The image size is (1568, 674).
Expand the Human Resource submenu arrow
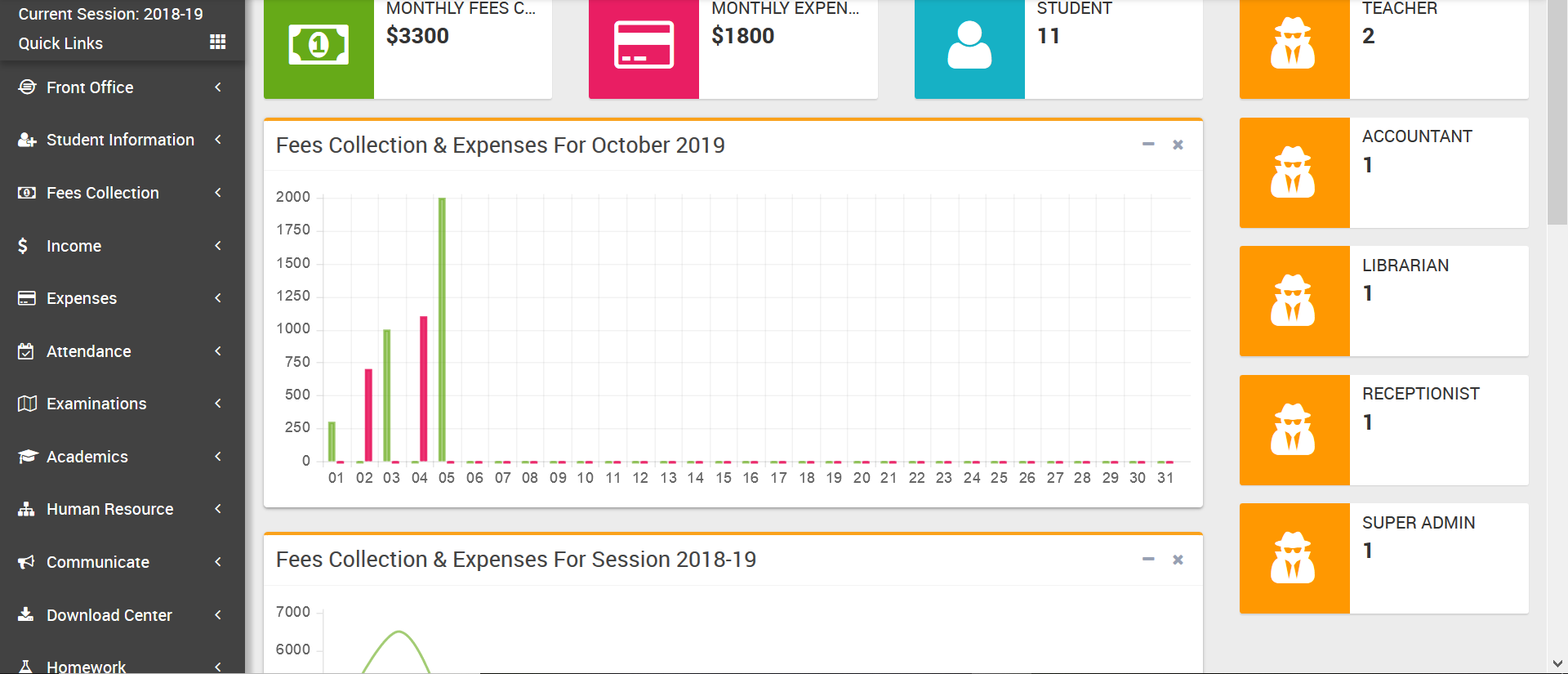218,509
